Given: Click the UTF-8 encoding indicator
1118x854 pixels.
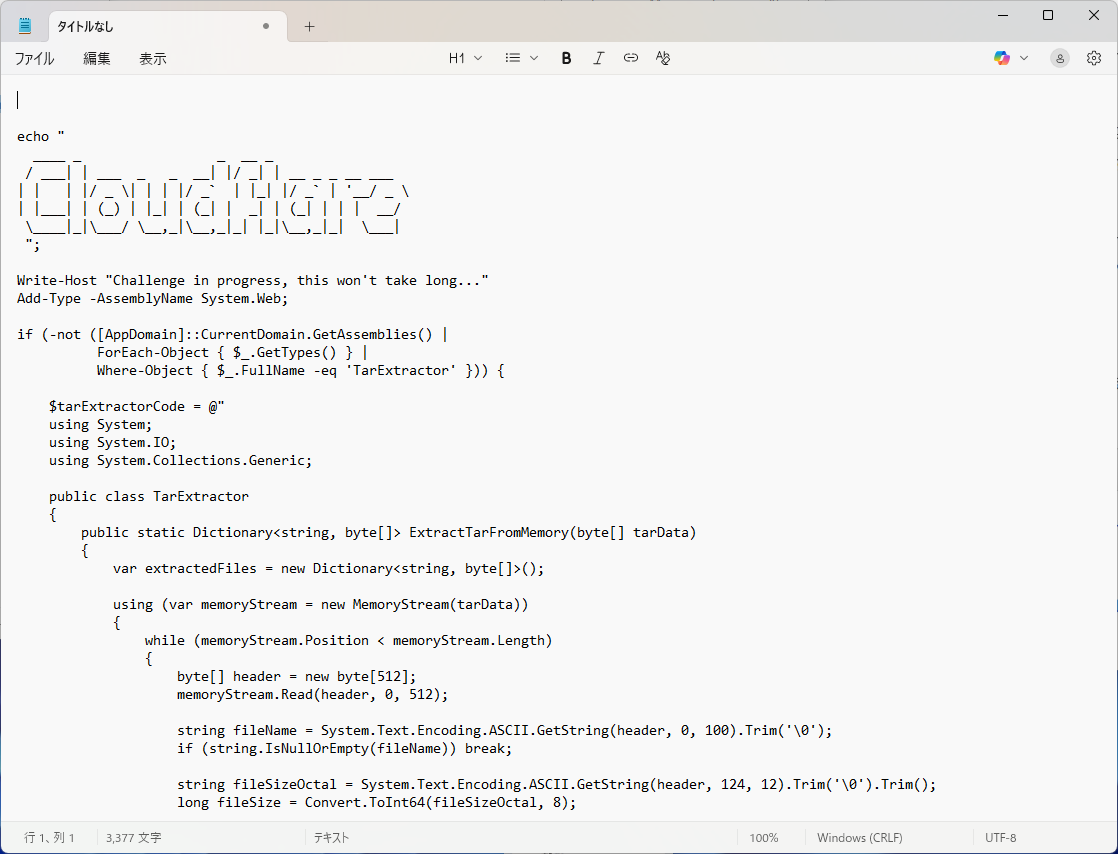Looking at the screenshot, I should [1000, 838].
